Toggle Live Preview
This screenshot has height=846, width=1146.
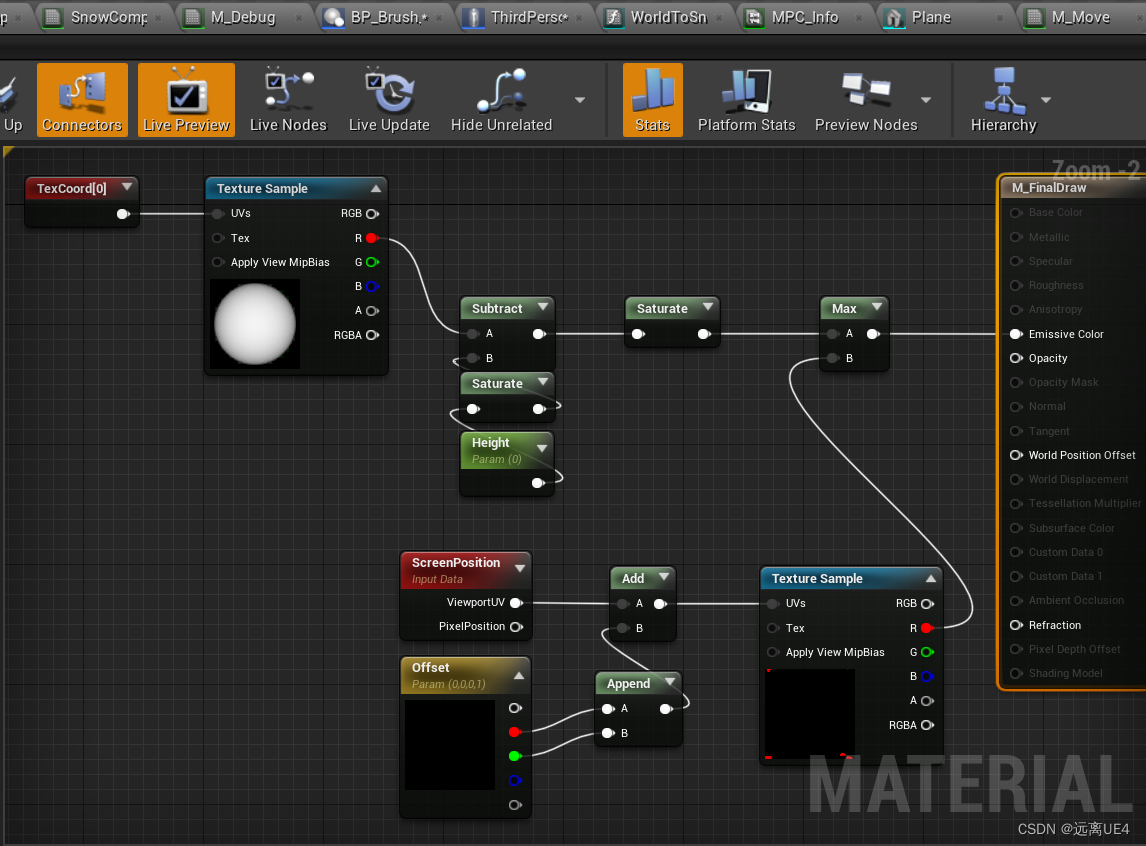pyautogui.click(x=186, y=100)
